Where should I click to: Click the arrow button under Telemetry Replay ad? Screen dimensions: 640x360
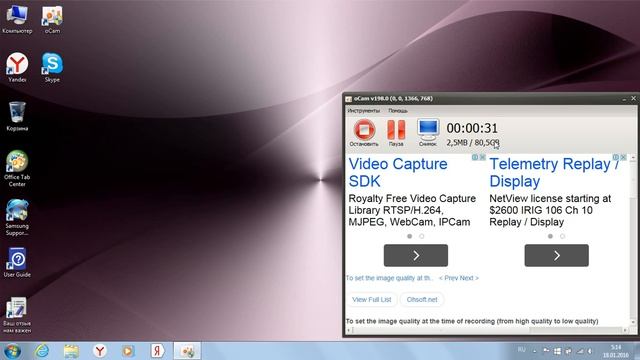[557, 256]
